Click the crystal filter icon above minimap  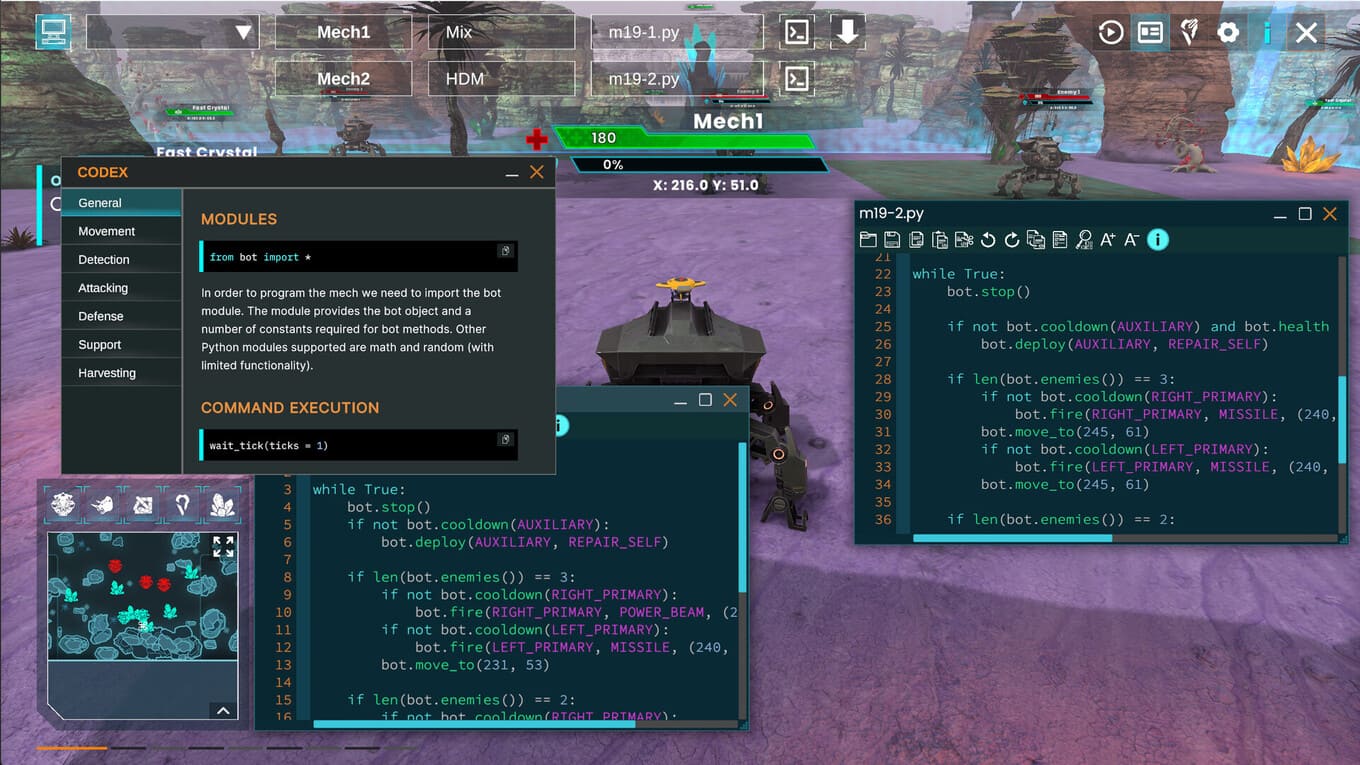[222, 505]
